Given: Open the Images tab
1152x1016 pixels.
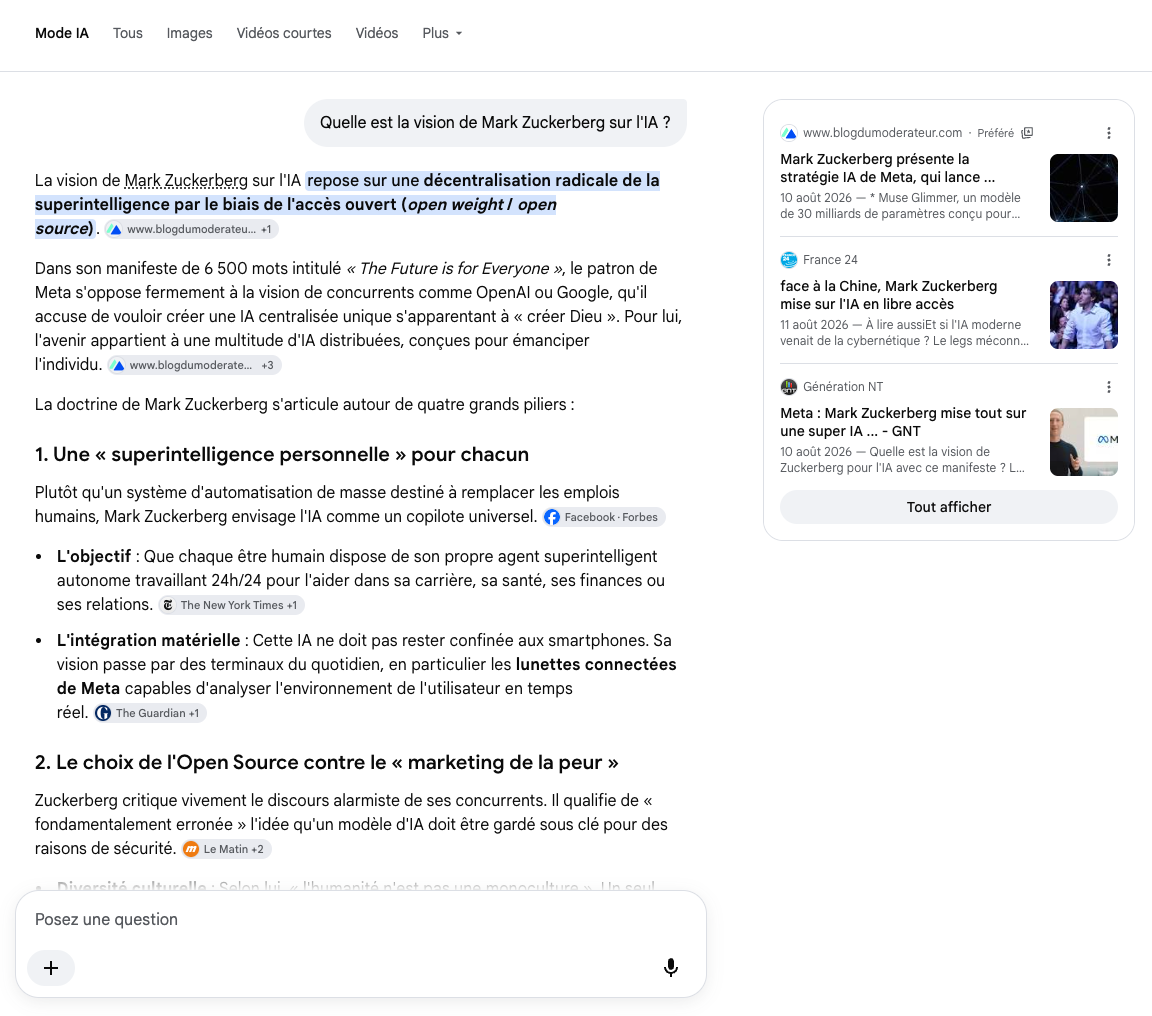Looking at the screenshot, I should (190, 33).
